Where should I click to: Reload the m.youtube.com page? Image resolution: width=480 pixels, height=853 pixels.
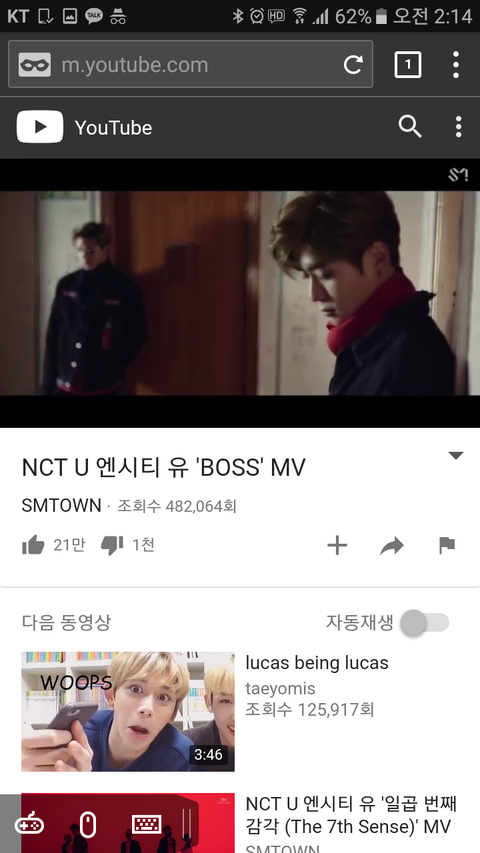353,65
